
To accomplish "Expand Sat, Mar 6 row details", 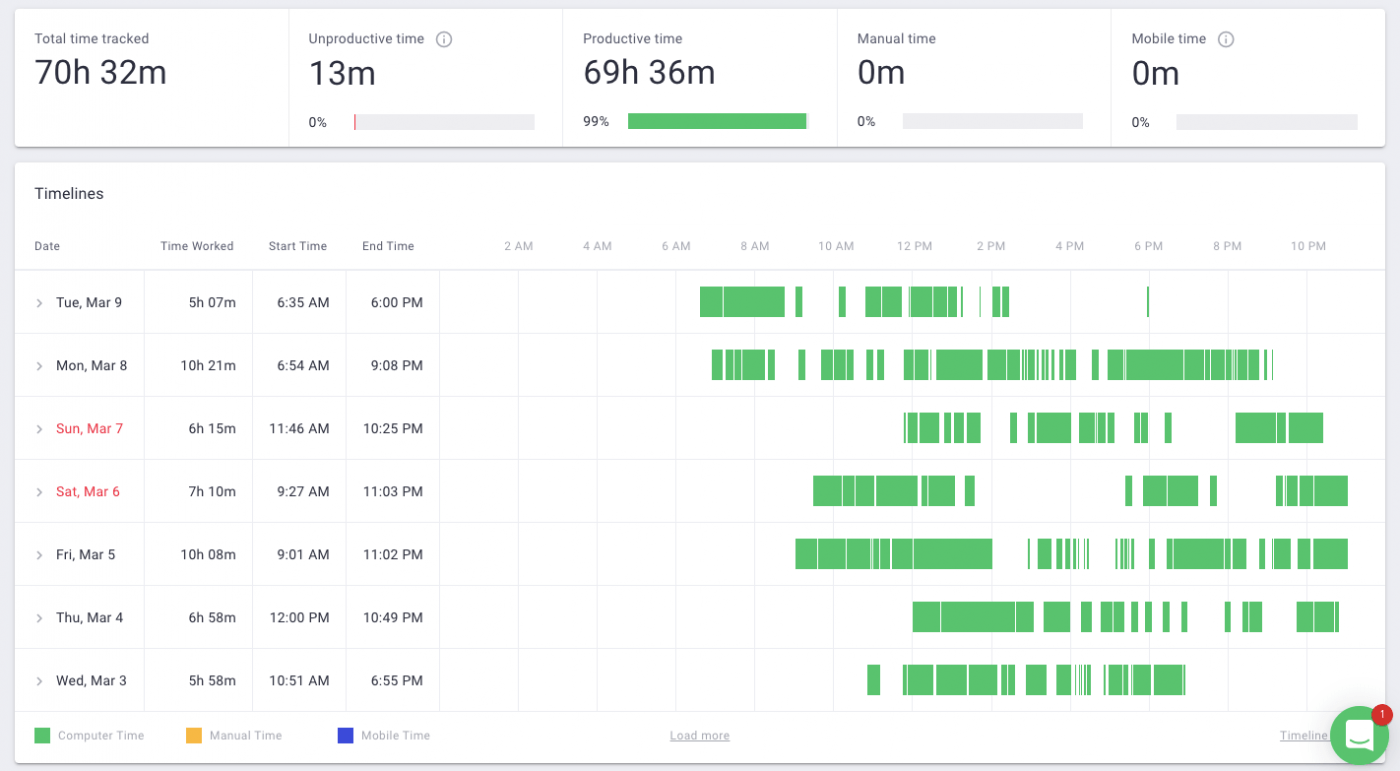I will pos(40,492).
